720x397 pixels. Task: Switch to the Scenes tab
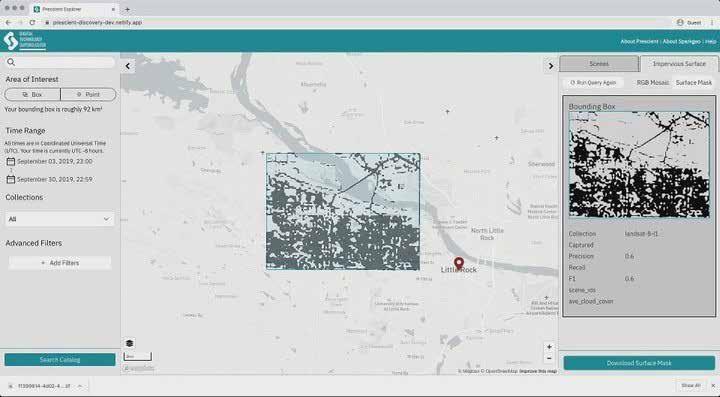[599, 64]
